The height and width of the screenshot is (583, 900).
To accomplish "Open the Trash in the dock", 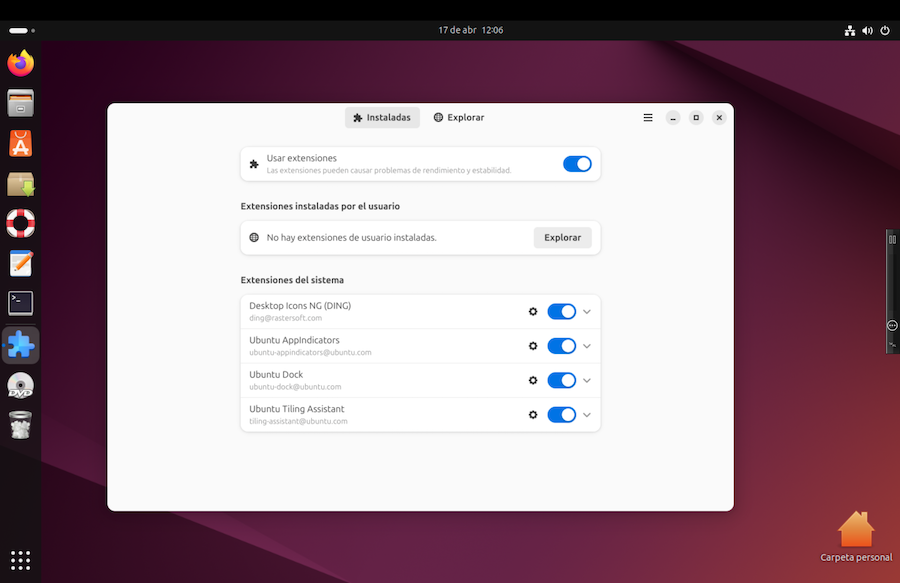I will point(21,425).
